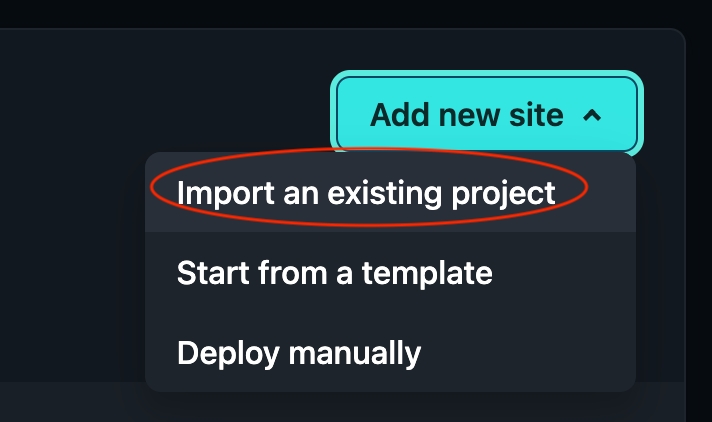Pick the template option from the dropdown
Image resolution: width=712 pixels, height=422 pixels.
click(335, 273)
